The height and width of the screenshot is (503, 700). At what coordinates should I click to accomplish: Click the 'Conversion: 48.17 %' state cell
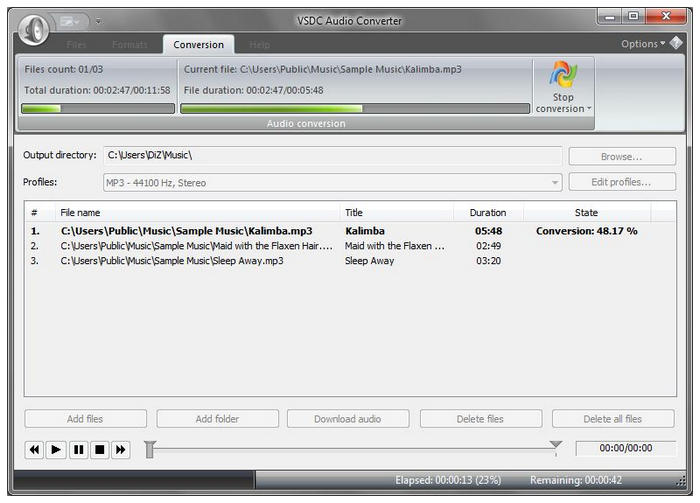pos(587,231)
